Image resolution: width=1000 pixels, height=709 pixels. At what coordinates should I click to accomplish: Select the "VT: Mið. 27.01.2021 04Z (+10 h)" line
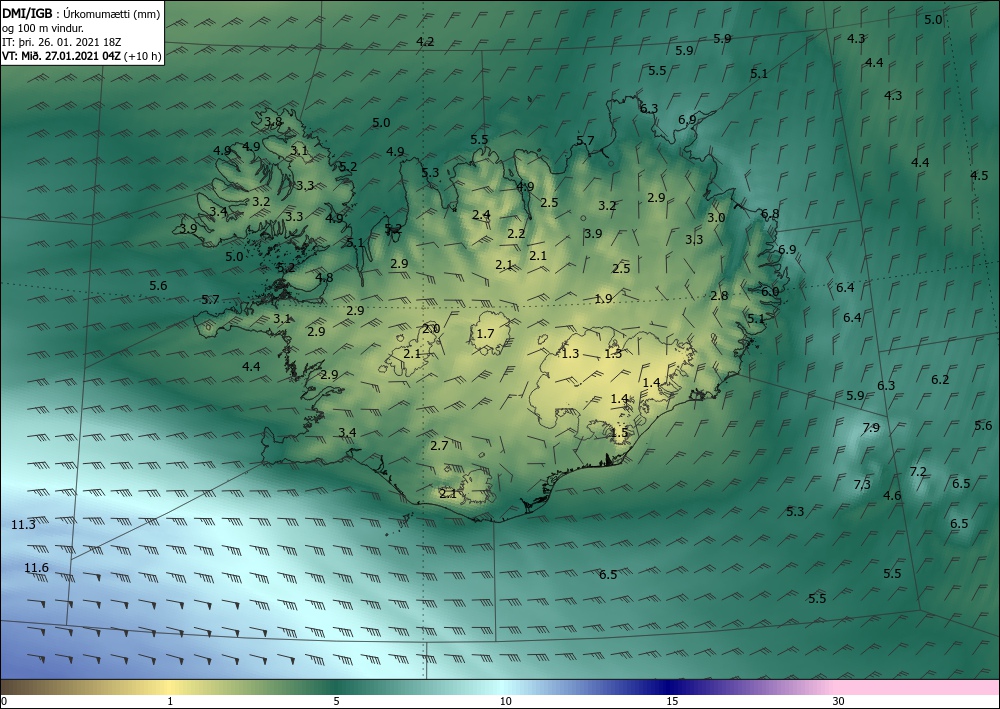pyautogui.click(x=81, y=56)
